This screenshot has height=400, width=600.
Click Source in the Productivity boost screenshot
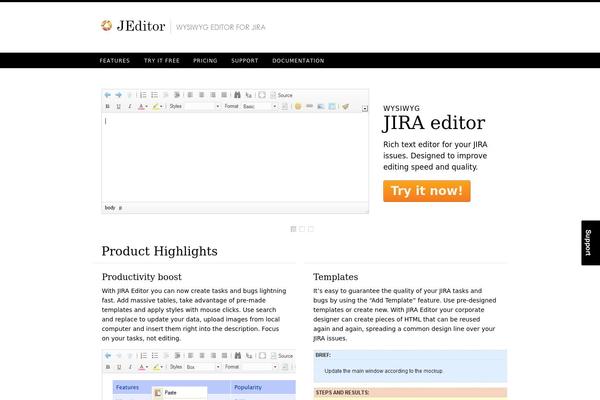[x=282, y=356]
